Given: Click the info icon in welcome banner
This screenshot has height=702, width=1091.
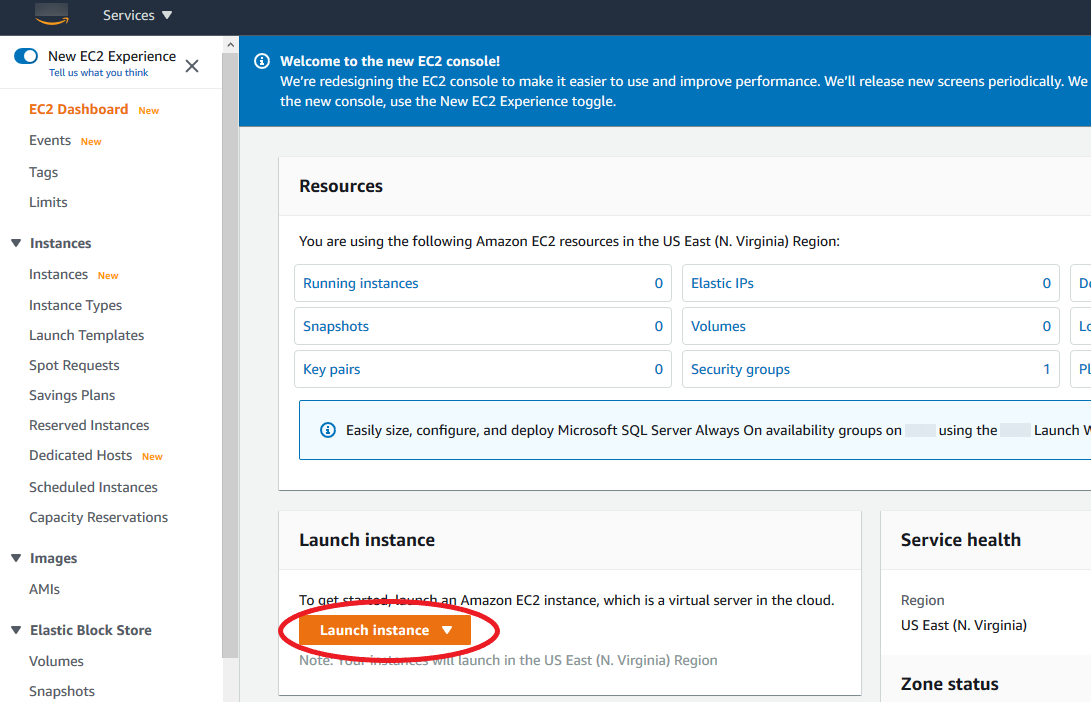Looking at the screenshot, I should 262,61.
